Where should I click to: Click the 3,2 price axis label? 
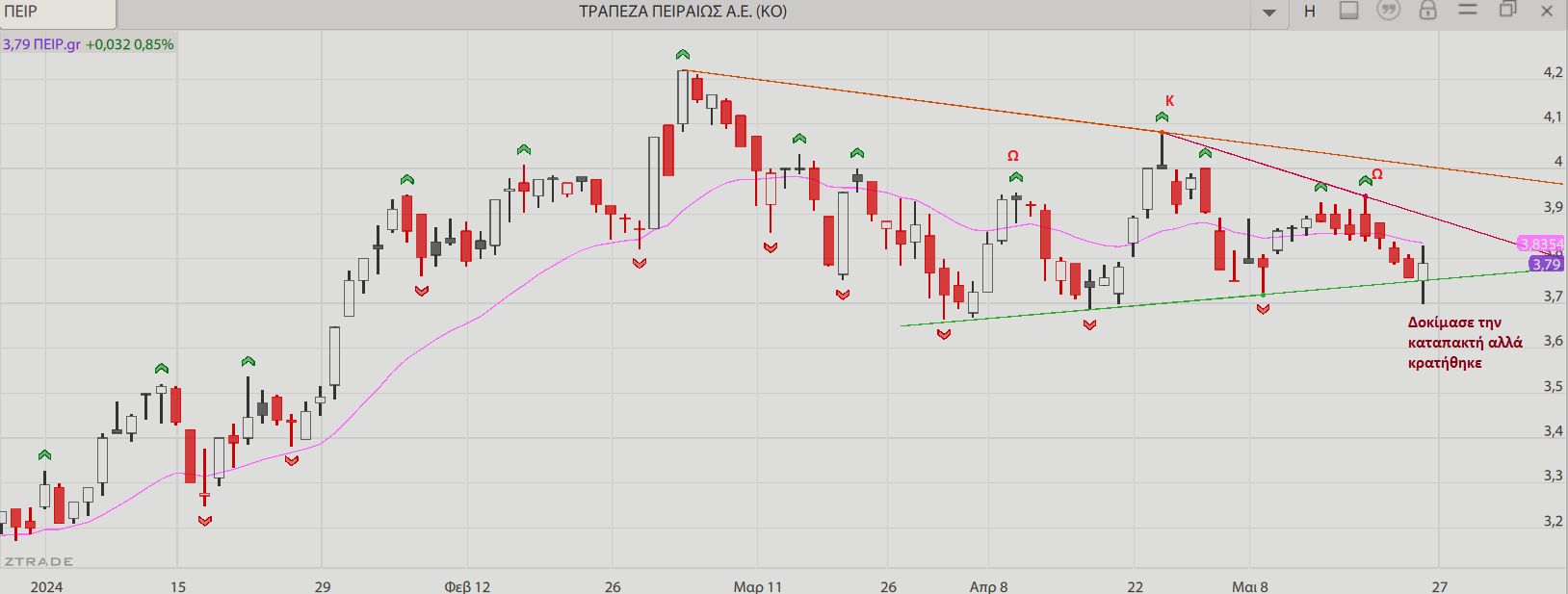(x=1553, y=521)
